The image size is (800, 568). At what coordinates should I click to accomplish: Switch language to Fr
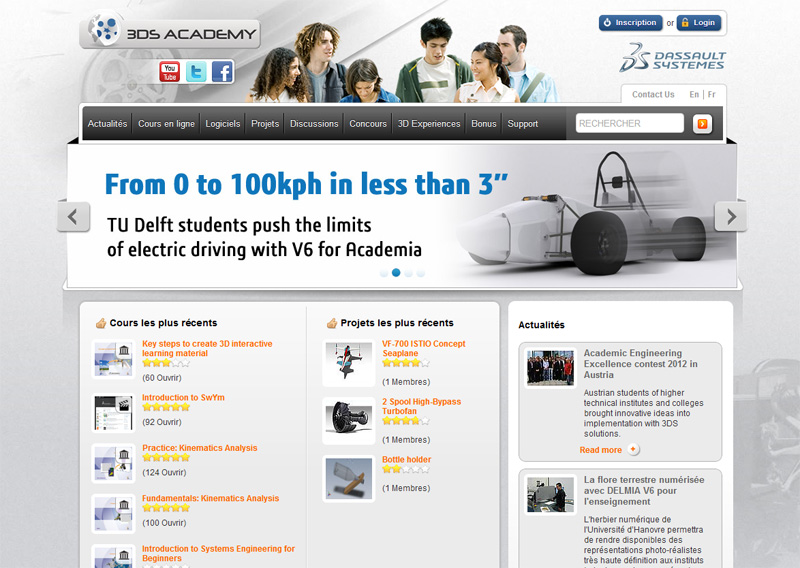click(x=711, y=94)
